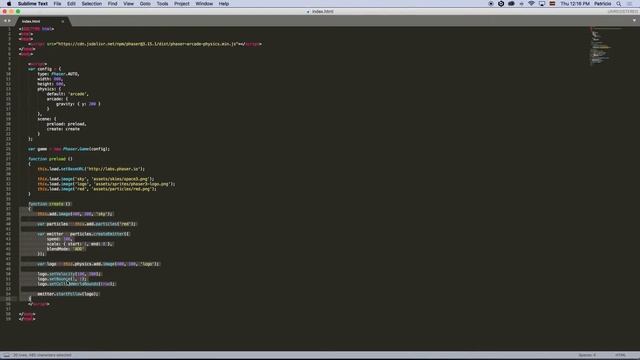
Task: Click the emitter.startFollow(logo) line
Action: 68,294
